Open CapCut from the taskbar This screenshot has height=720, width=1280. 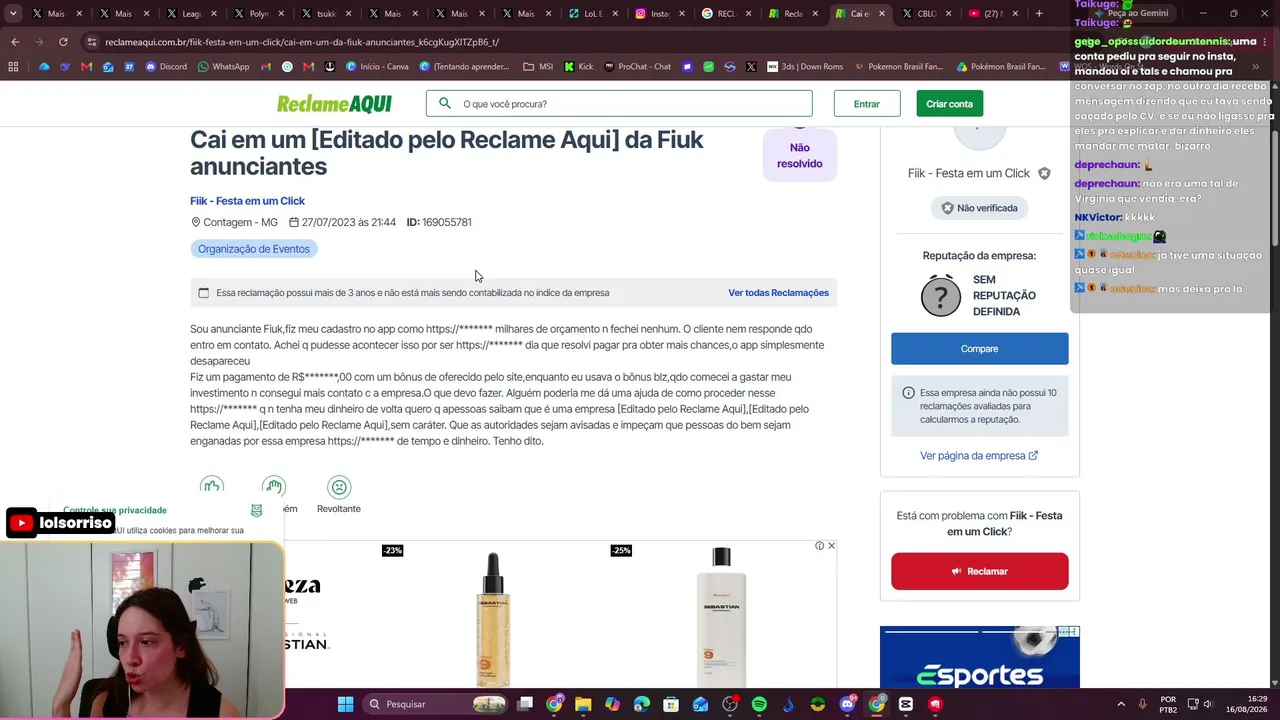click(x=906, y=704)
